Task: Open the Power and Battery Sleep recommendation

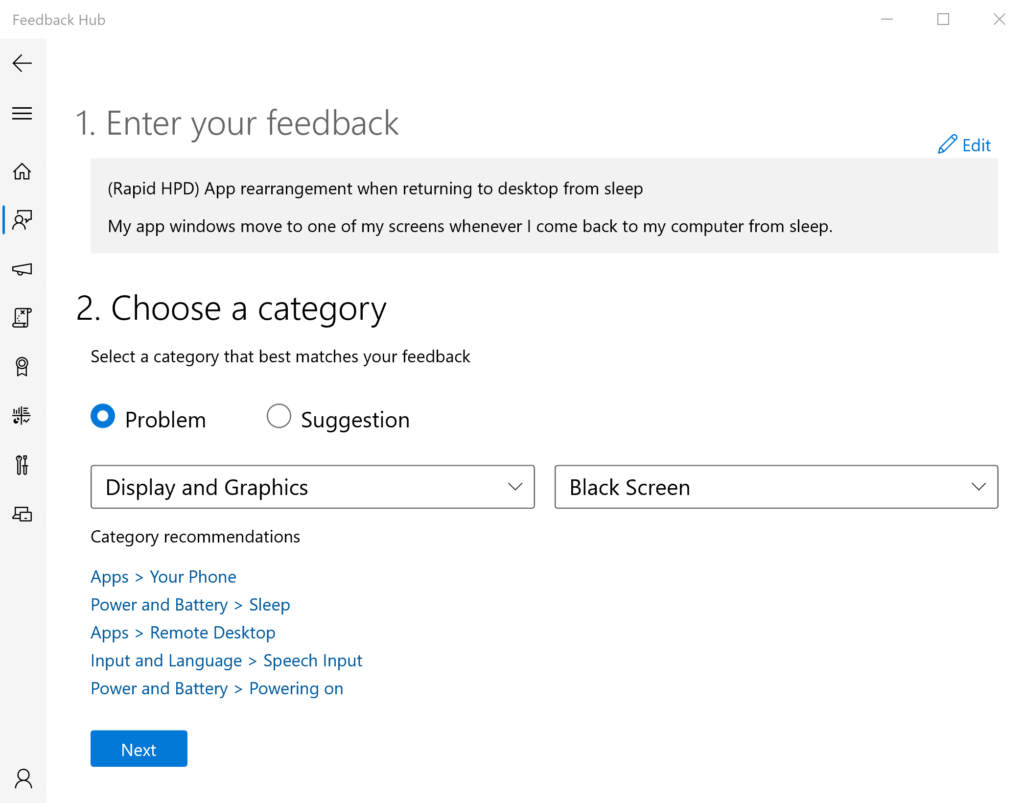Action: tap(190, 604)
